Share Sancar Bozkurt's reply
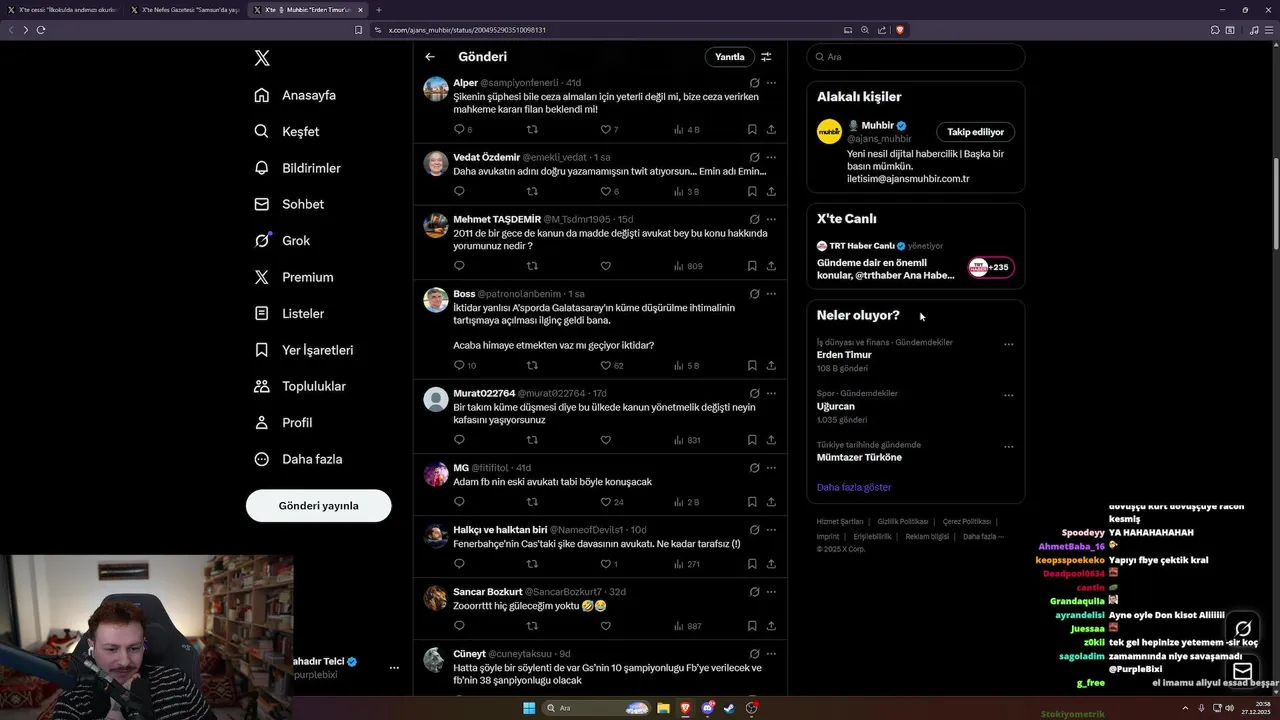The height and width of the screenshot is (720, 1280). coord(771,626)
